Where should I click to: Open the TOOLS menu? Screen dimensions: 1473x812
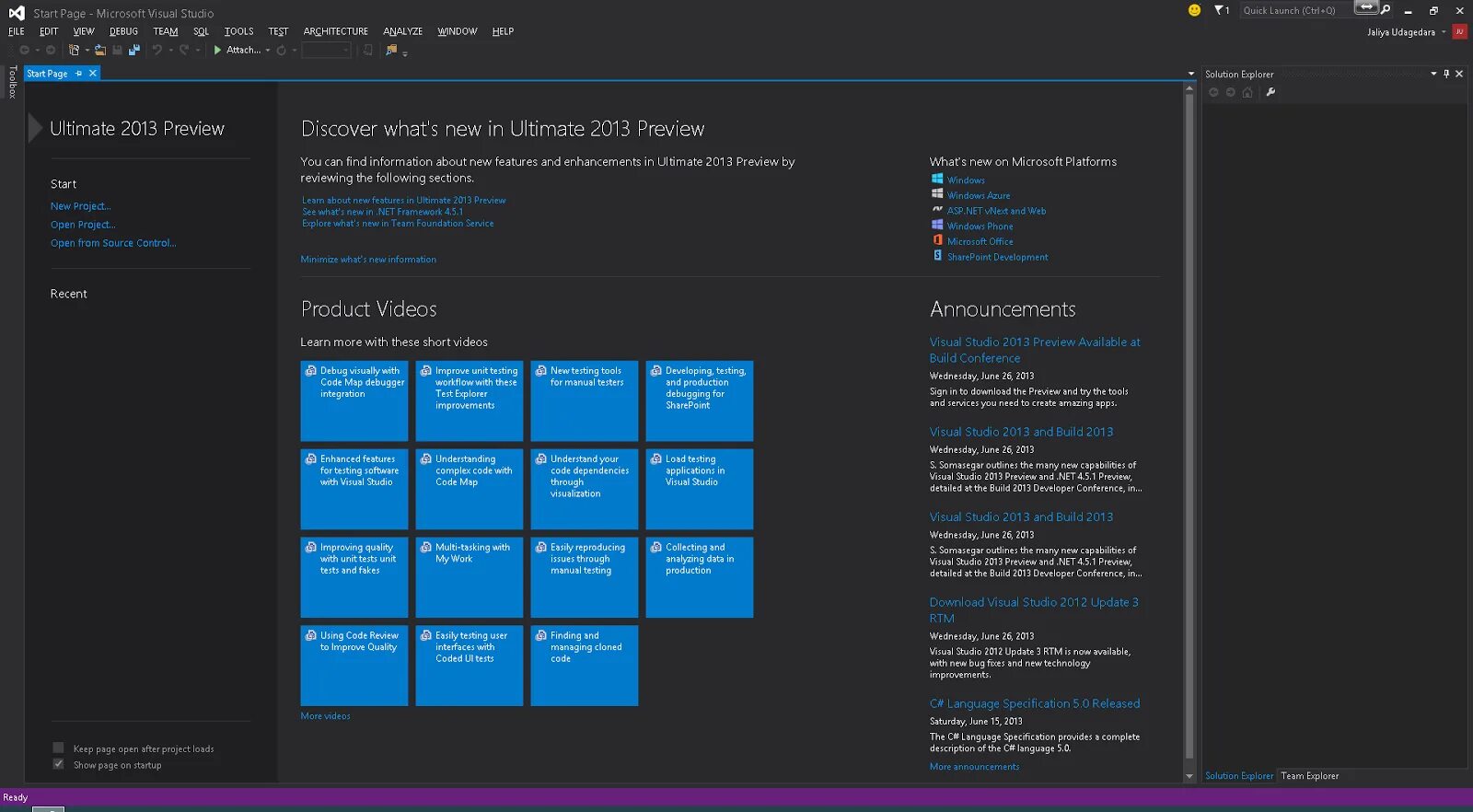coord(238,31)
